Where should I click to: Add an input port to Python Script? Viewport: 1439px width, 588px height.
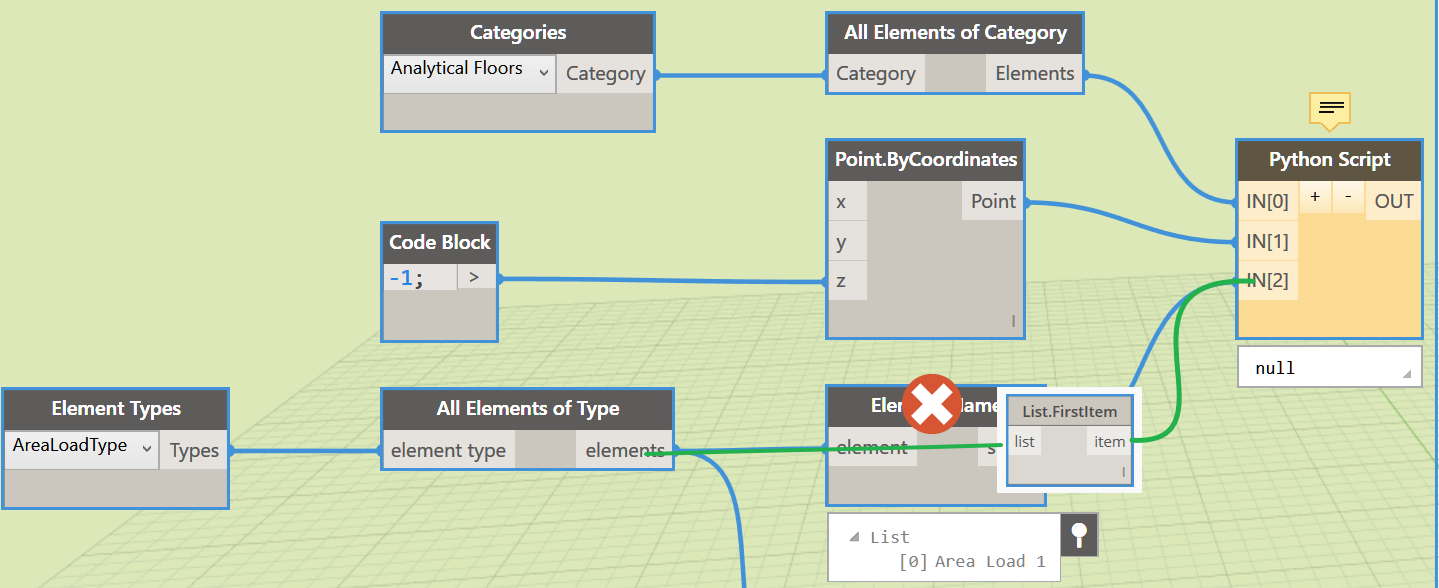pyautogui.click(x=1314, y=198)
